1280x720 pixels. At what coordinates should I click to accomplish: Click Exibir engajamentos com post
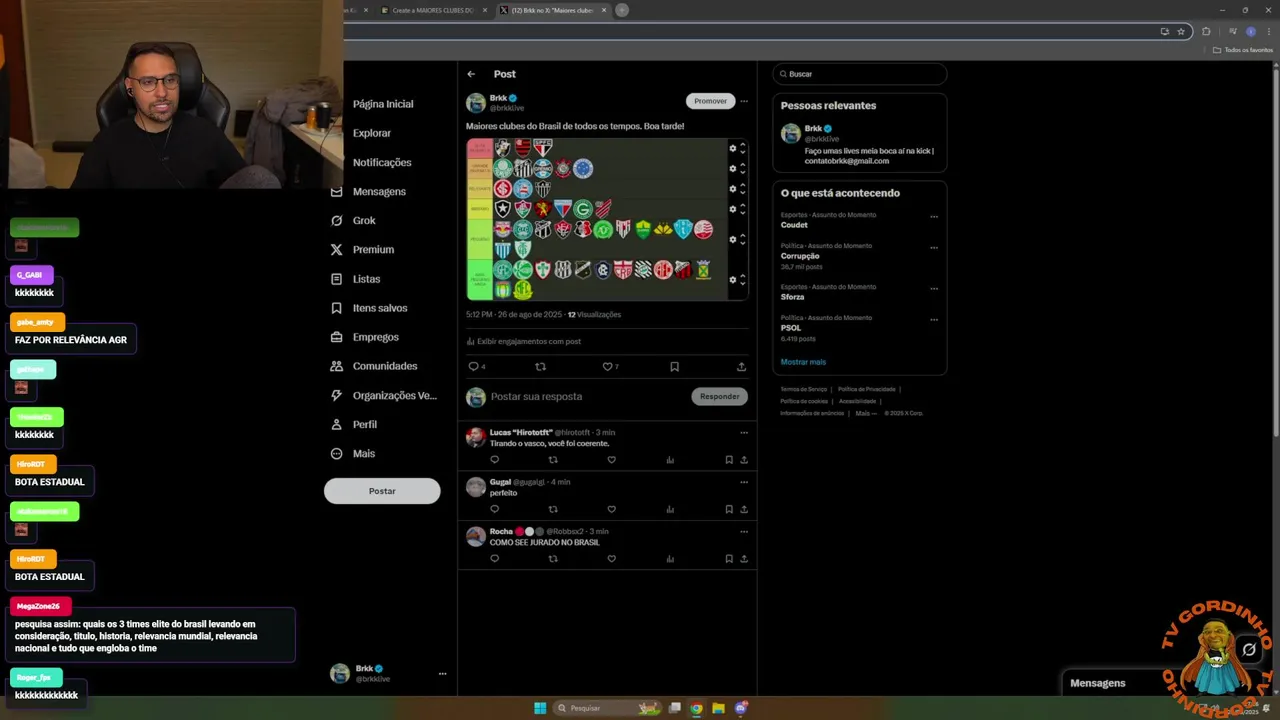click(x=523, y=341)
